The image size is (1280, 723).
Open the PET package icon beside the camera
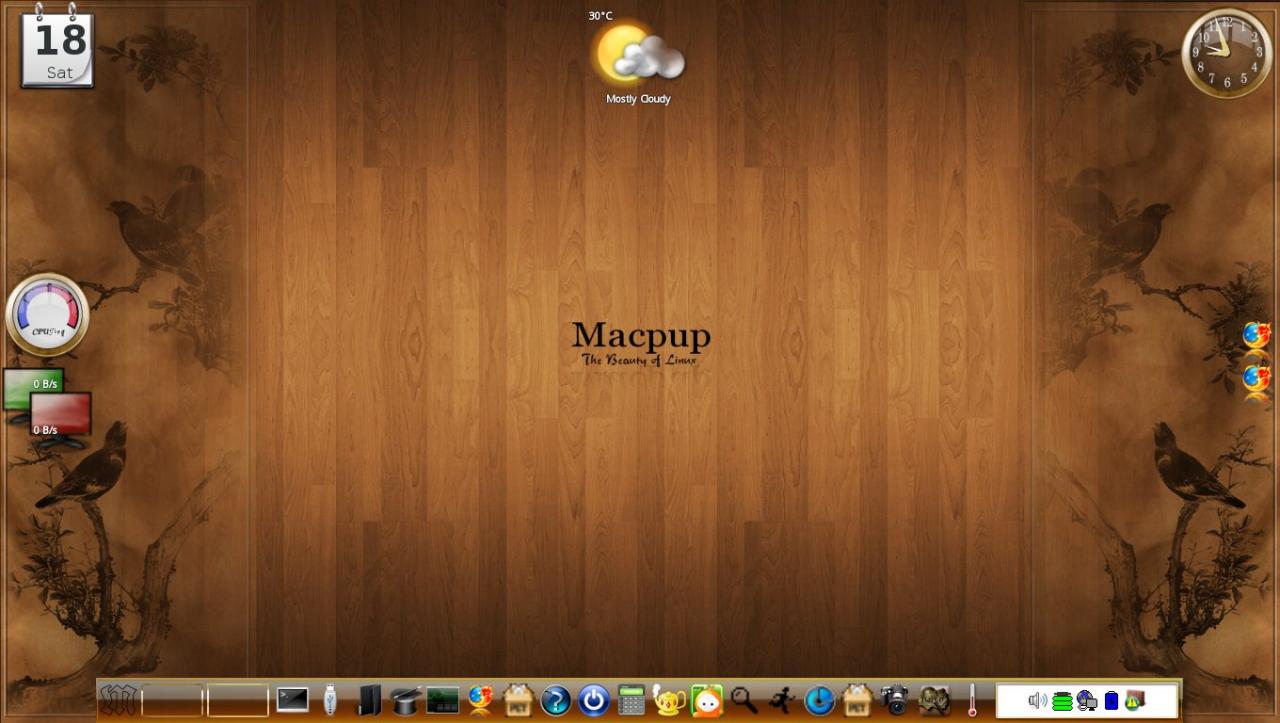pyautogui.click(x=857, y=699)
